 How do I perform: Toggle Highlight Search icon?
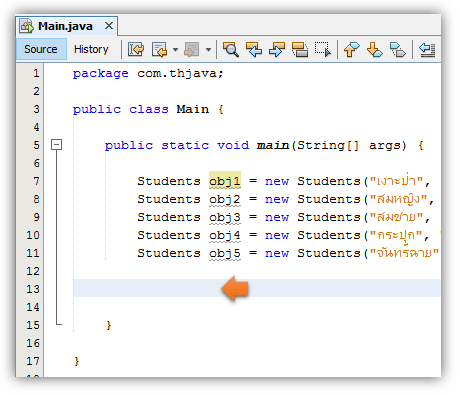pos(300,50)
